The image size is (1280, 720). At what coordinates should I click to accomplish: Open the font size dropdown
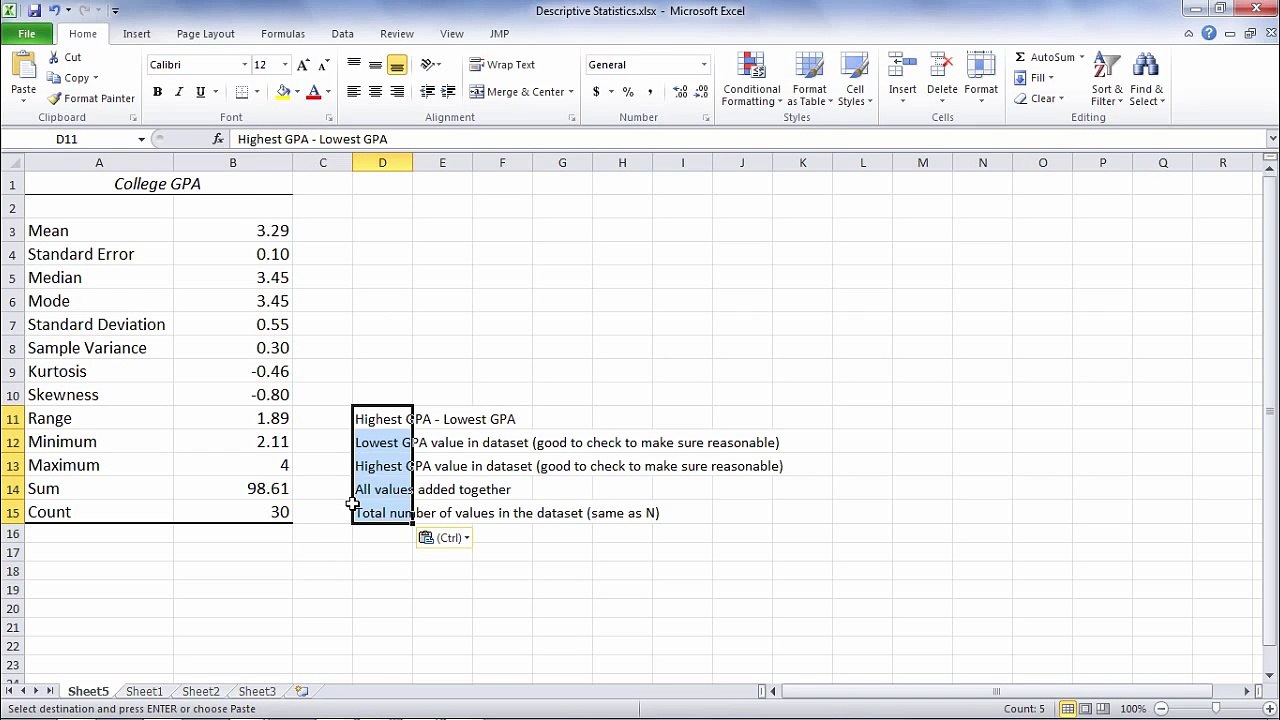[284, 65]
